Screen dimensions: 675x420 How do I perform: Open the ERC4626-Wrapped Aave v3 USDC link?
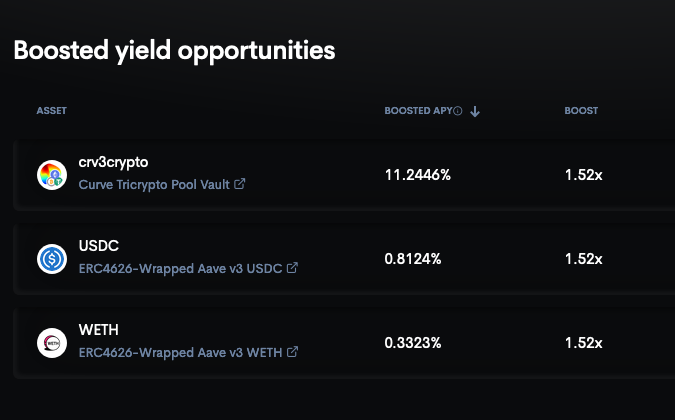180,269
